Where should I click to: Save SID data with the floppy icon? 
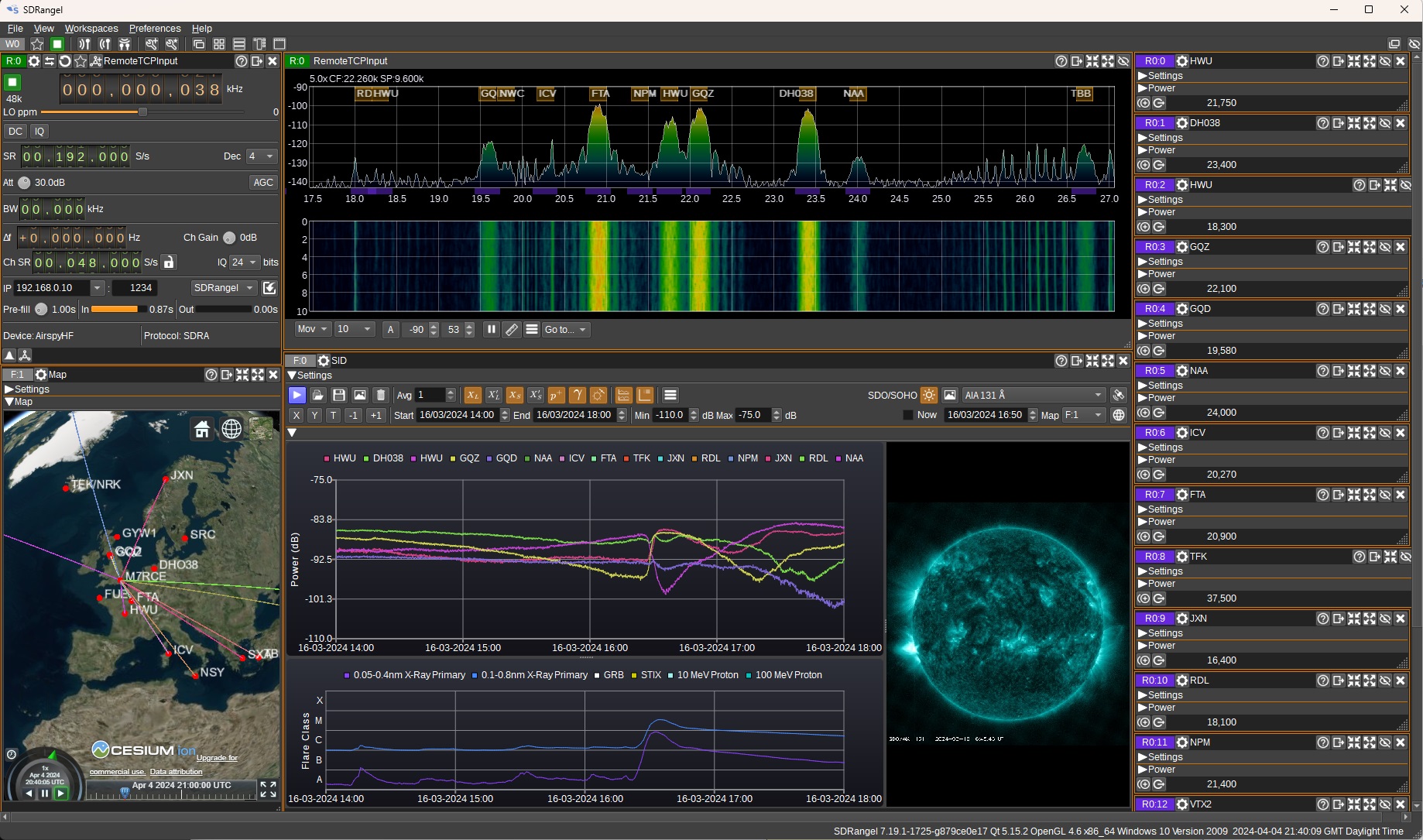338,396
